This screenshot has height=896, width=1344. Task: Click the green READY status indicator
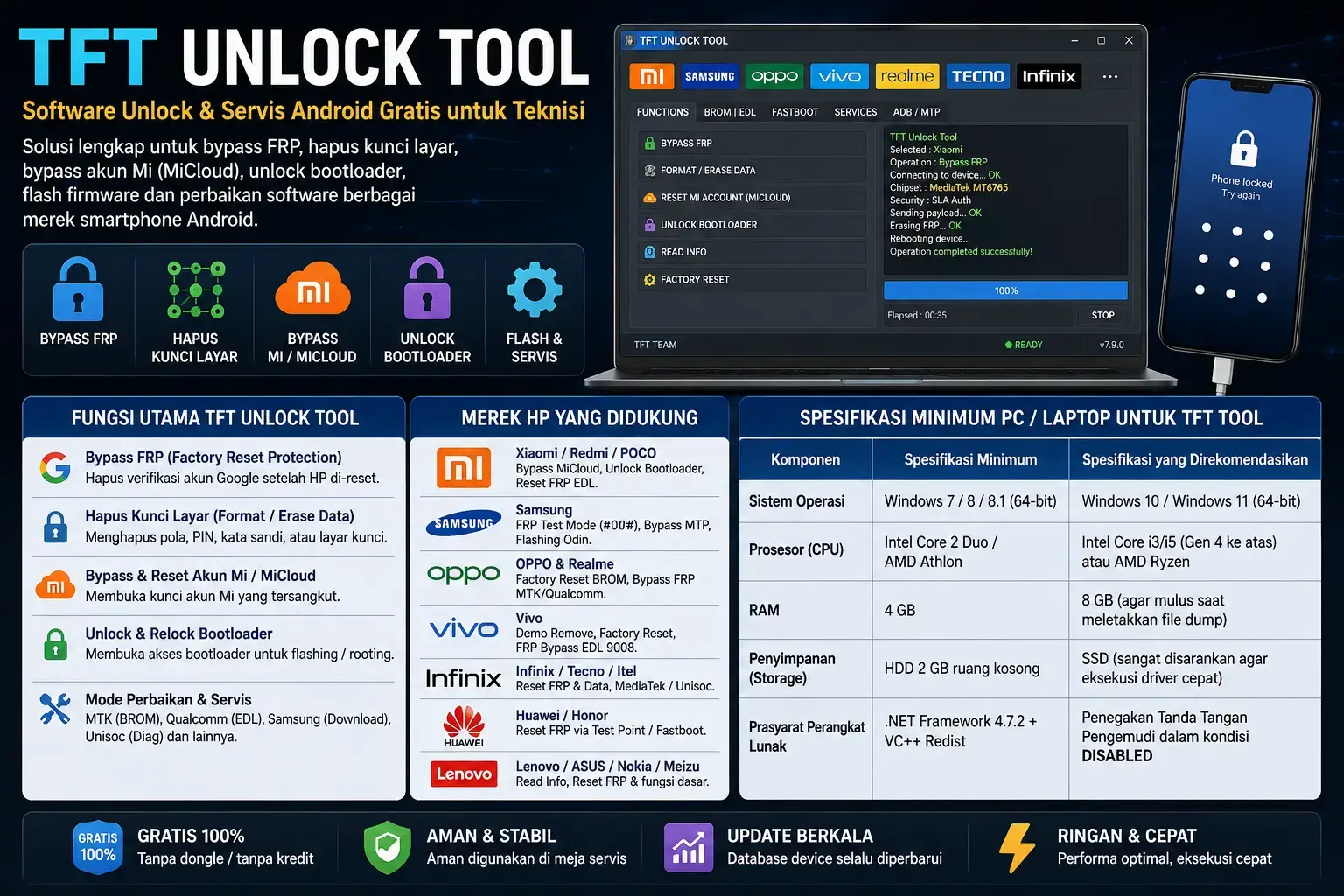1024,345
